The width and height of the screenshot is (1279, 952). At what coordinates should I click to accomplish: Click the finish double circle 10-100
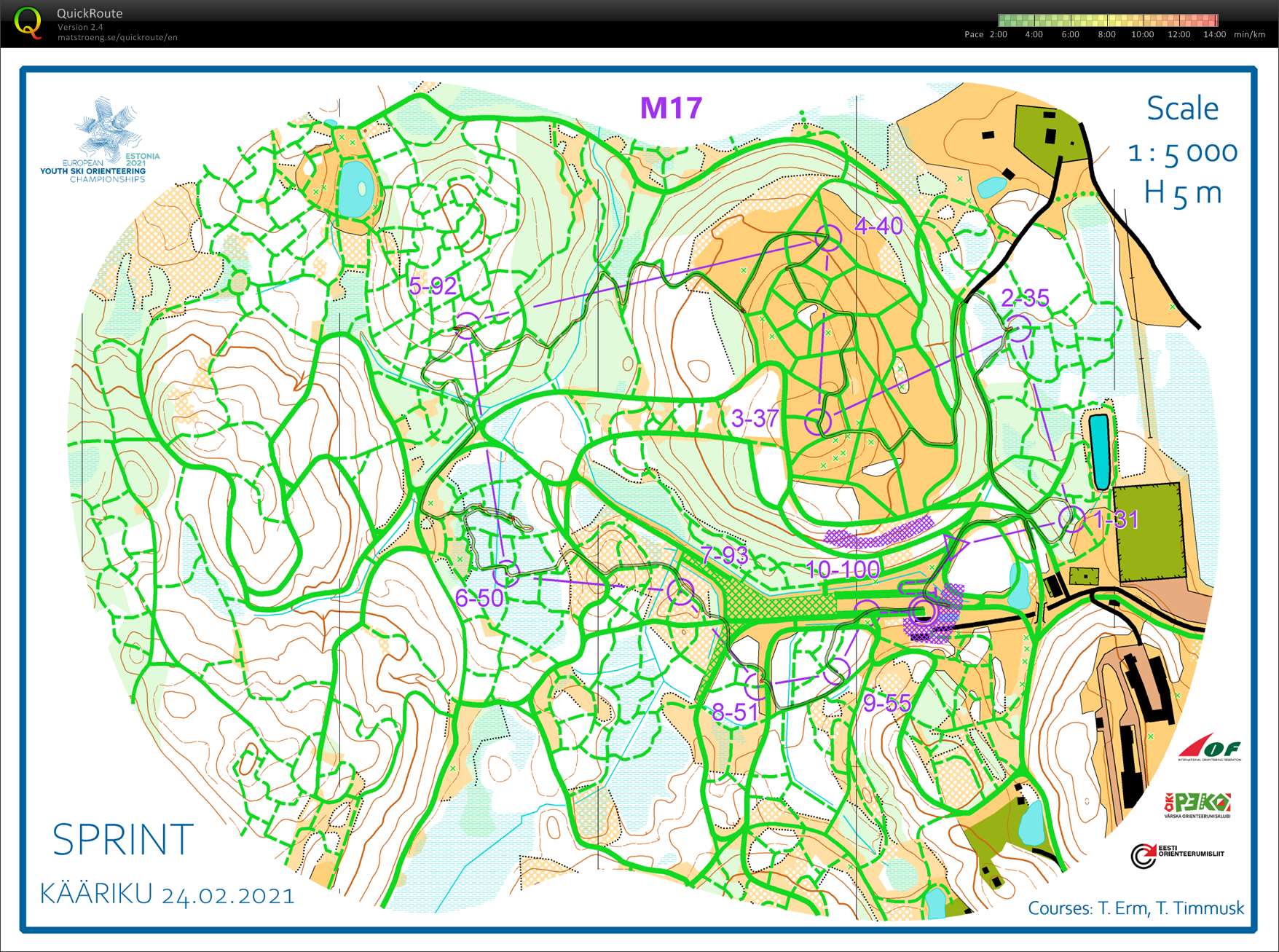pyautogui.click(x=923, y=612)
